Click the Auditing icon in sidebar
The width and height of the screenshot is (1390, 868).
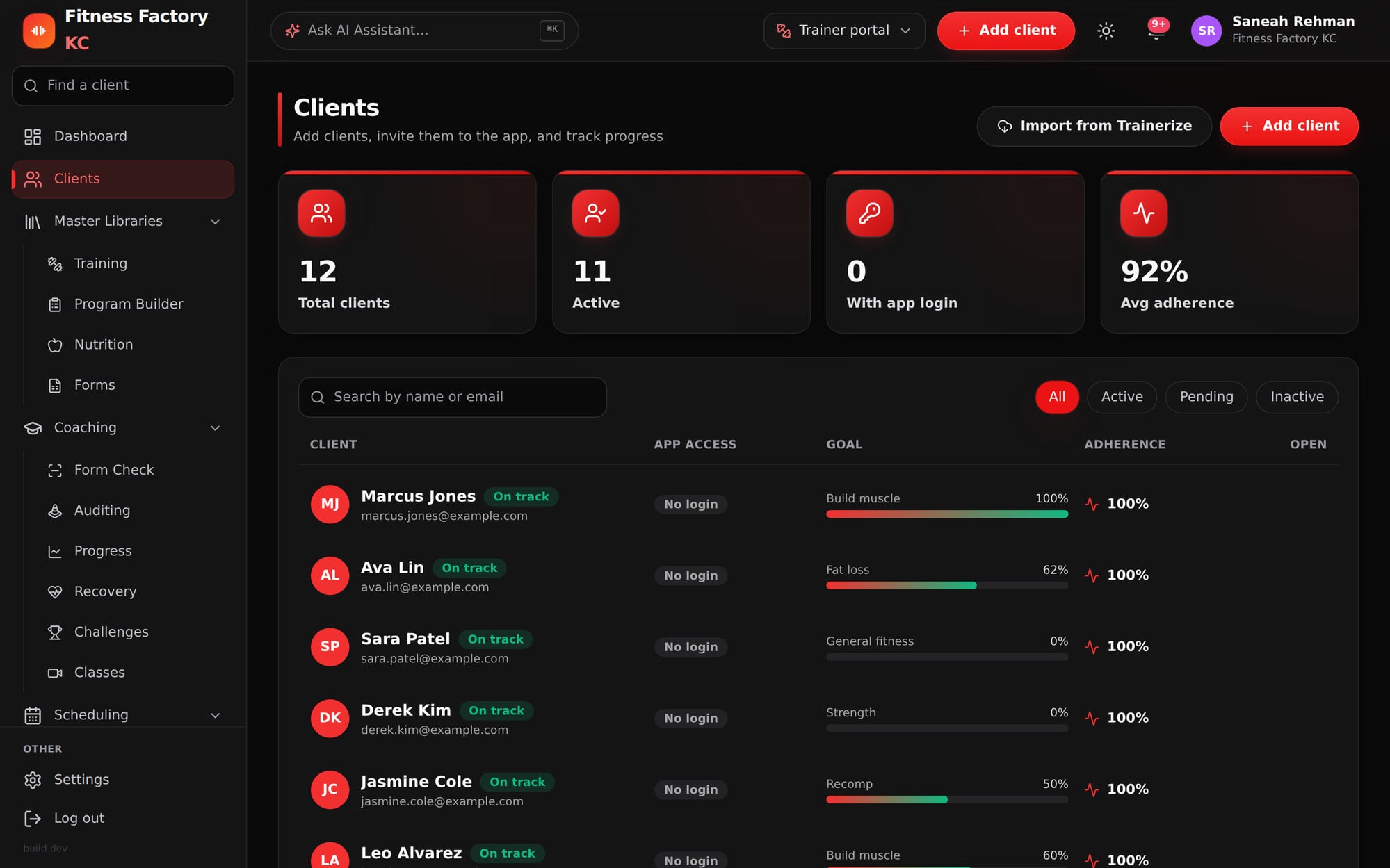(x=55, y=511)
